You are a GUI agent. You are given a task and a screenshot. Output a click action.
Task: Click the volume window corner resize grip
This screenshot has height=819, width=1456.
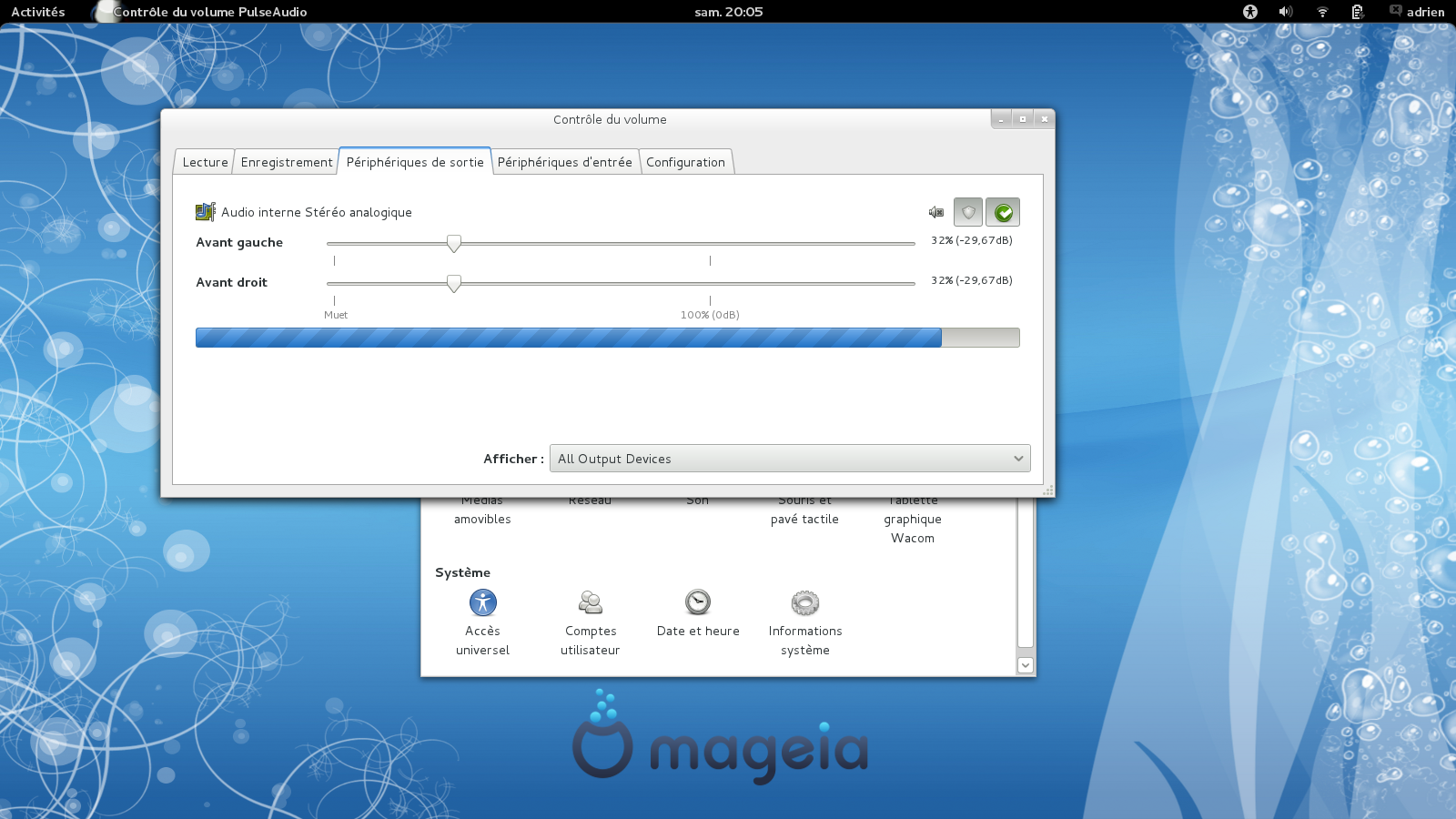click(1048, 490)
